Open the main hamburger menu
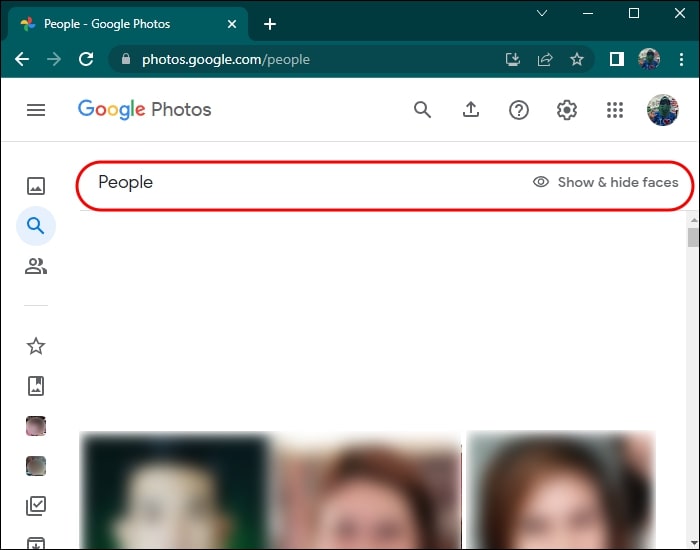 click(36, 110)
